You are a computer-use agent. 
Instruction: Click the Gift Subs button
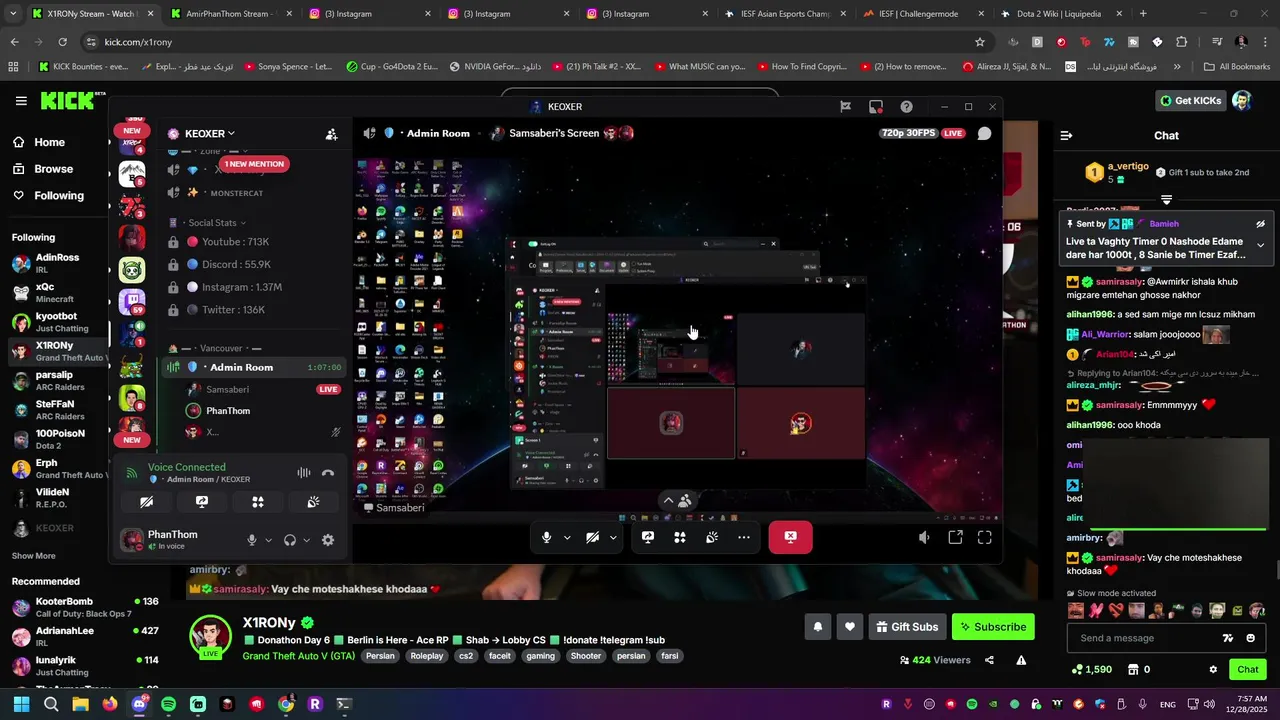(907, 627)
